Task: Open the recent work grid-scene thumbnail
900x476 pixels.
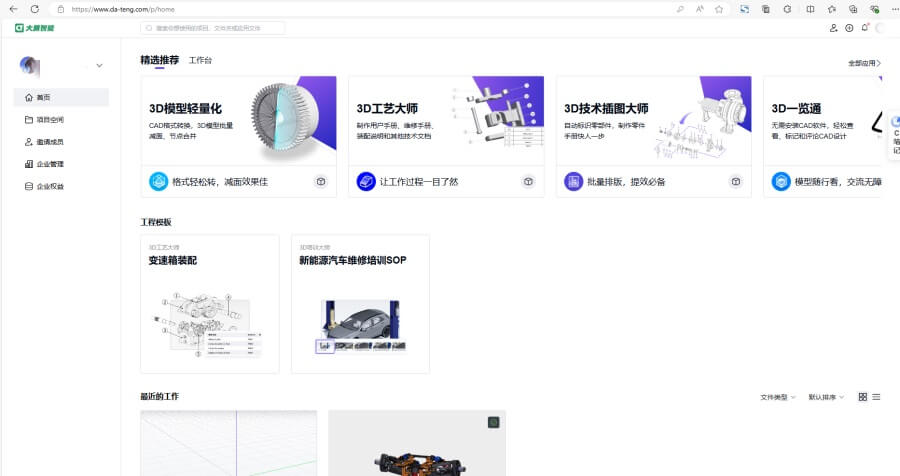Action: (x=228, y=443)
